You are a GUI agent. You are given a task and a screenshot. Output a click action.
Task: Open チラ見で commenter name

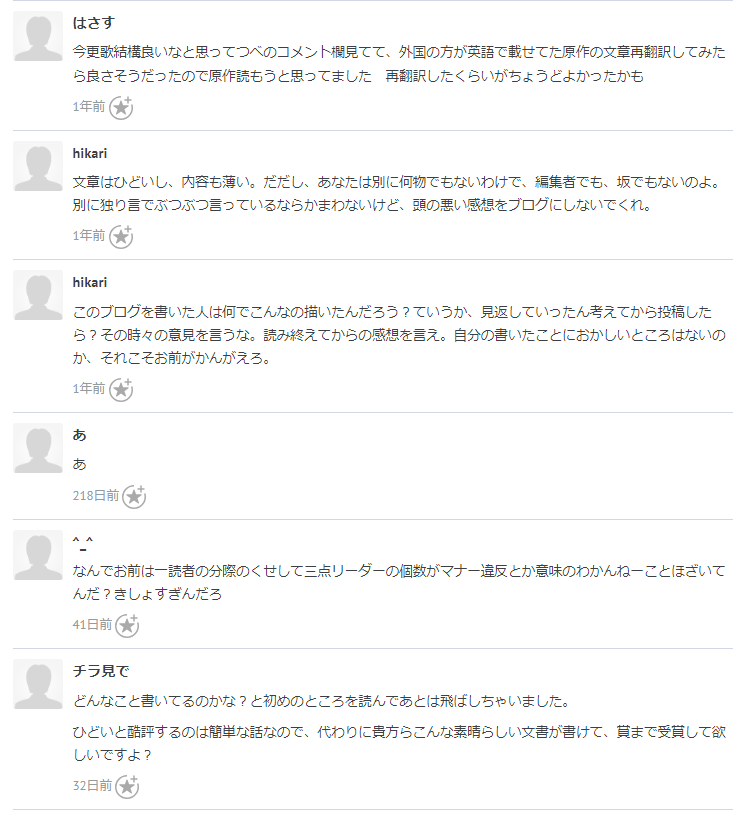pos(100,671)
